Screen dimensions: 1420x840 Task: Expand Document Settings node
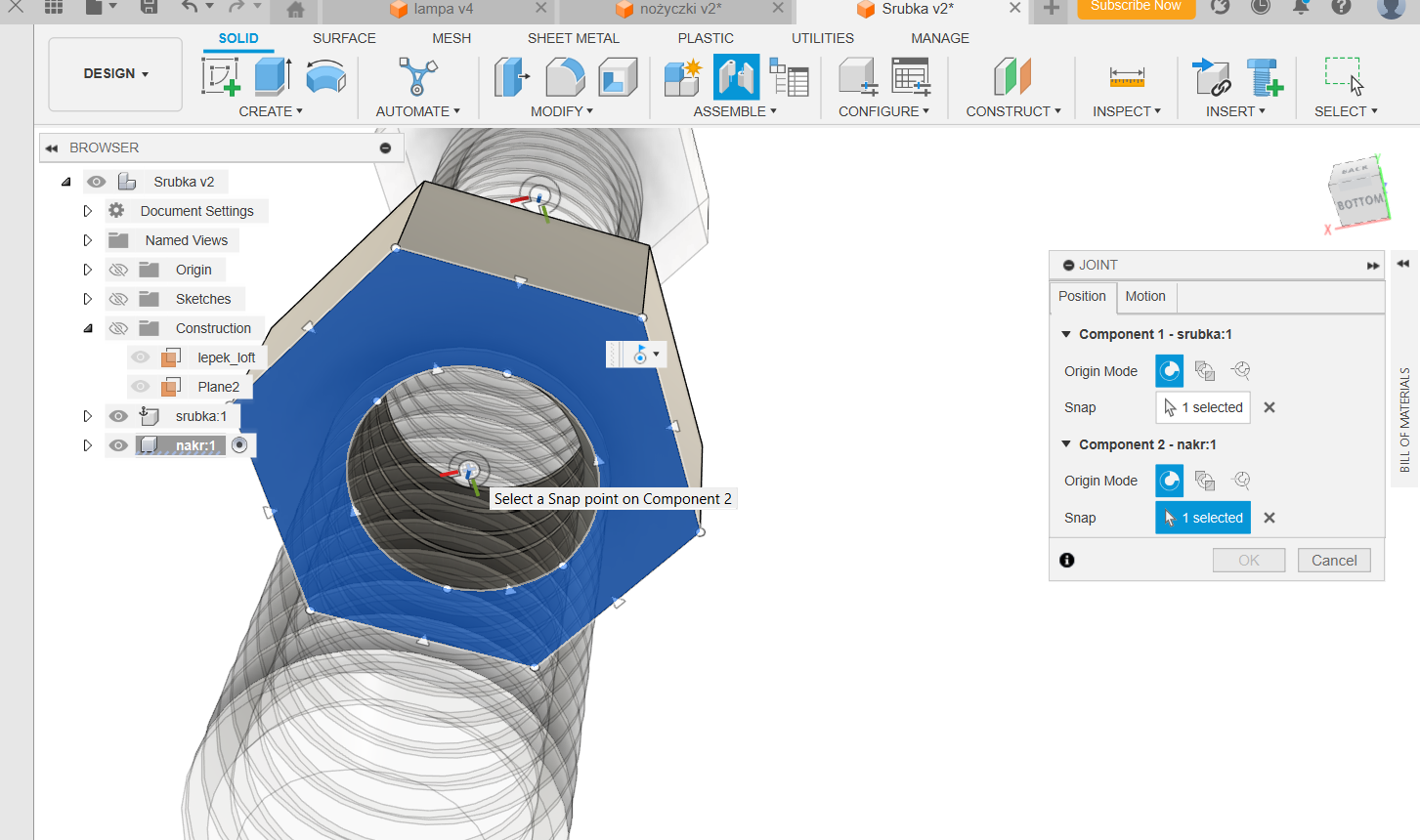[x=87, y=211]
